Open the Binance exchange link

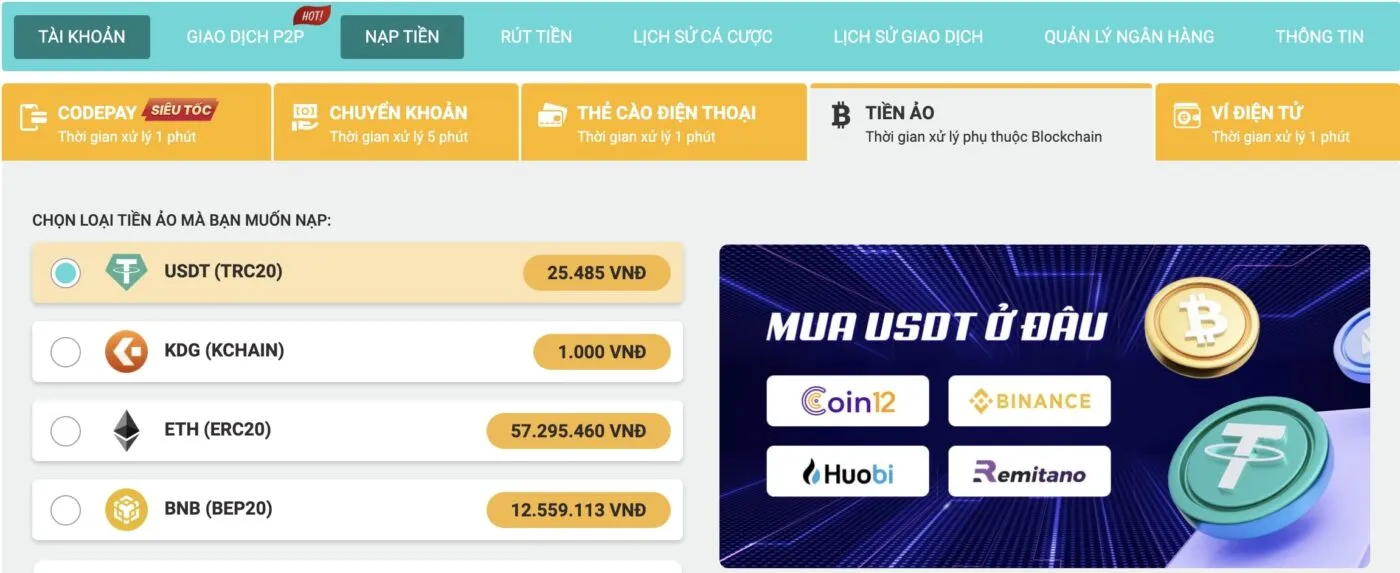pyautogui.click(x=1029, y=401)
